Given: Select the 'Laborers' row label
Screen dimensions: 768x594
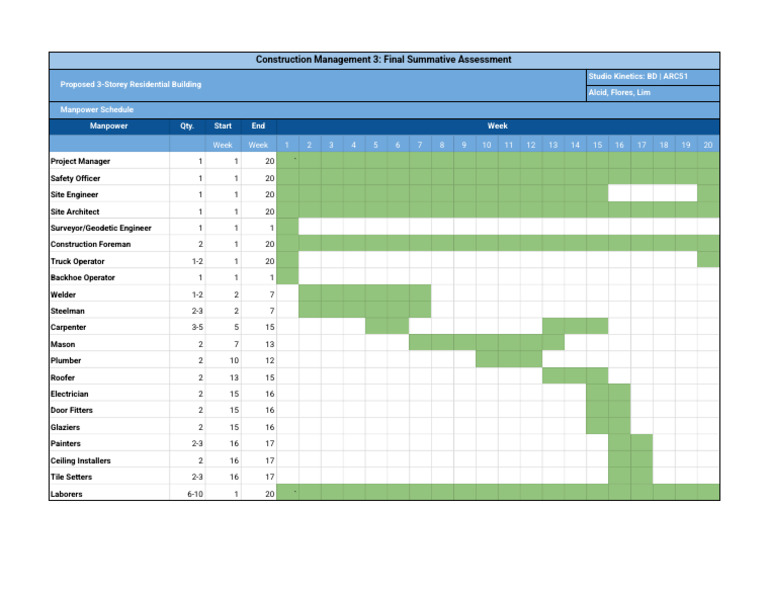Looking at the screenshot, I should coord(67,494).
